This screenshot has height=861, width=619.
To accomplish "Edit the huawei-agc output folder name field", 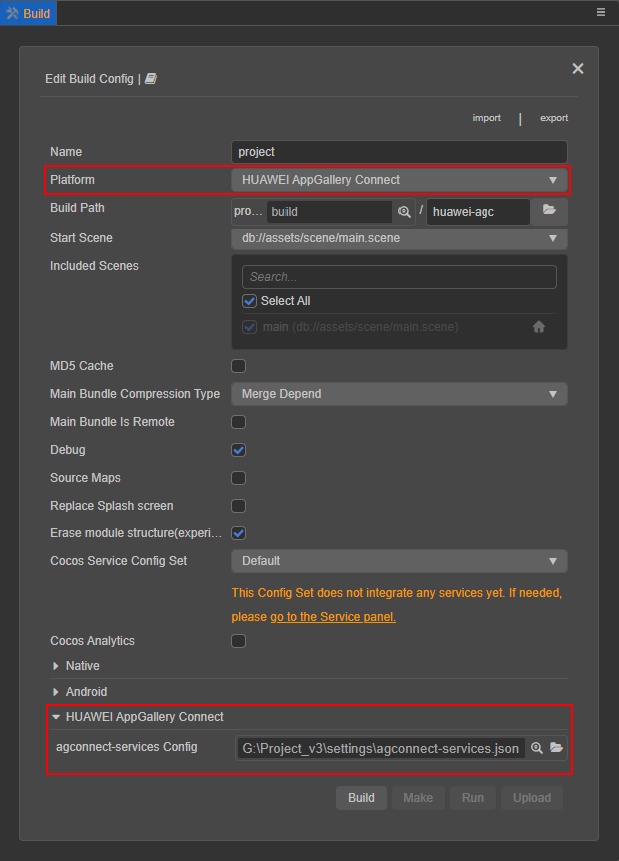I will coord(478,212).
